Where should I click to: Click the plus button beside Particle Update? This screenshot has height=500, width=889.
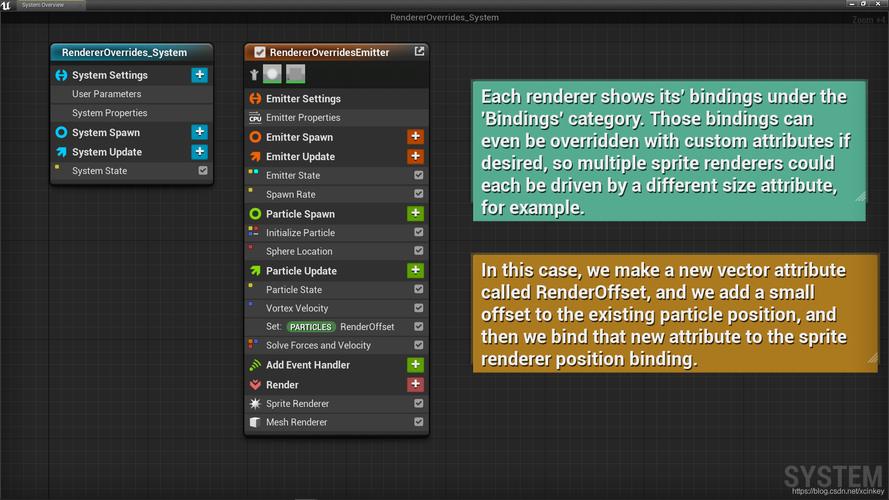415,271
